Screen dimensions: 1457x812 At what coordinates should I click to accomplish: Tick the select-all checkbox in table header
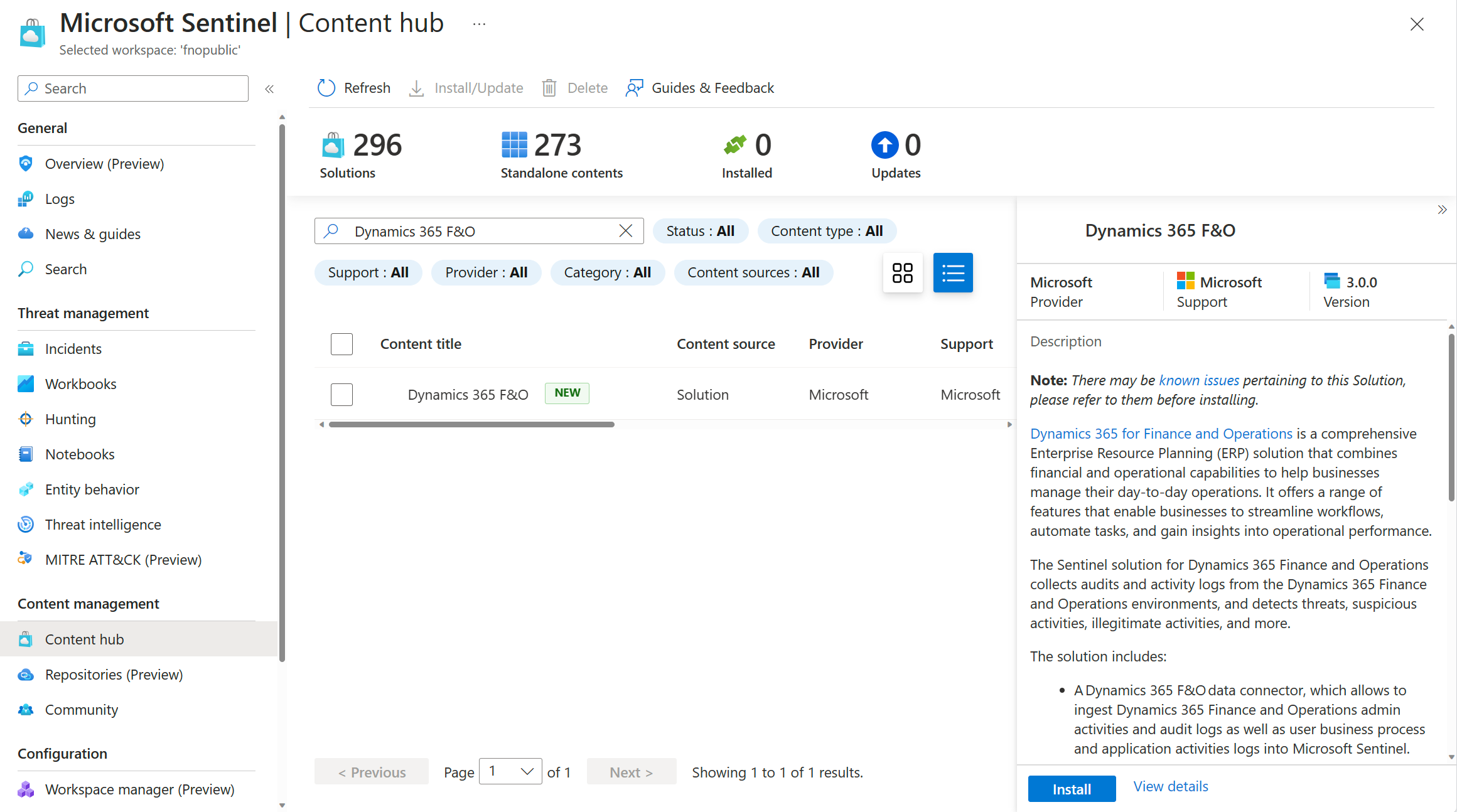[341, 344]
